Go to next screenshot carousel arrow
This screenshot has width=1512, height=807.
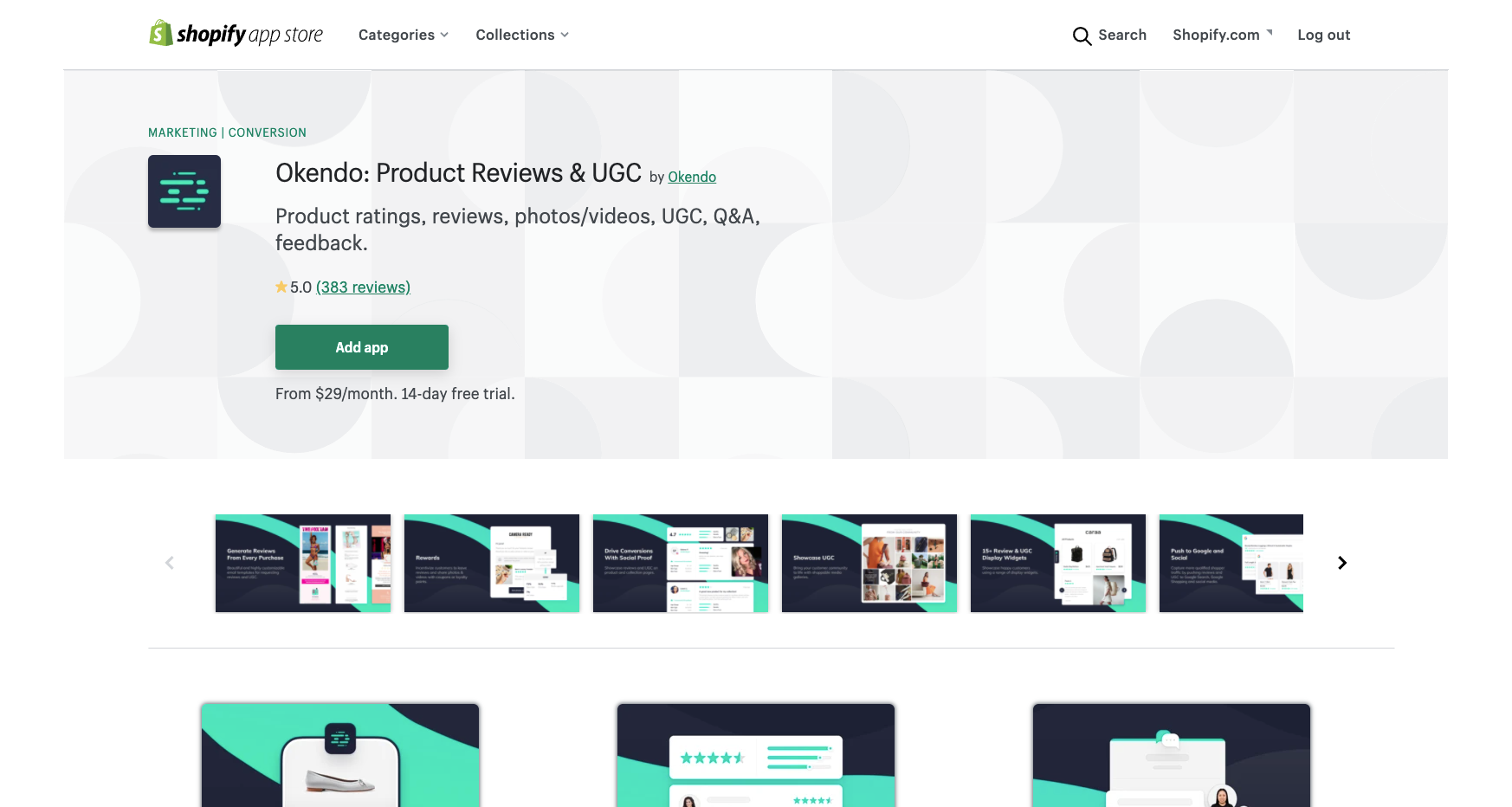click(x=1342, y=563)
